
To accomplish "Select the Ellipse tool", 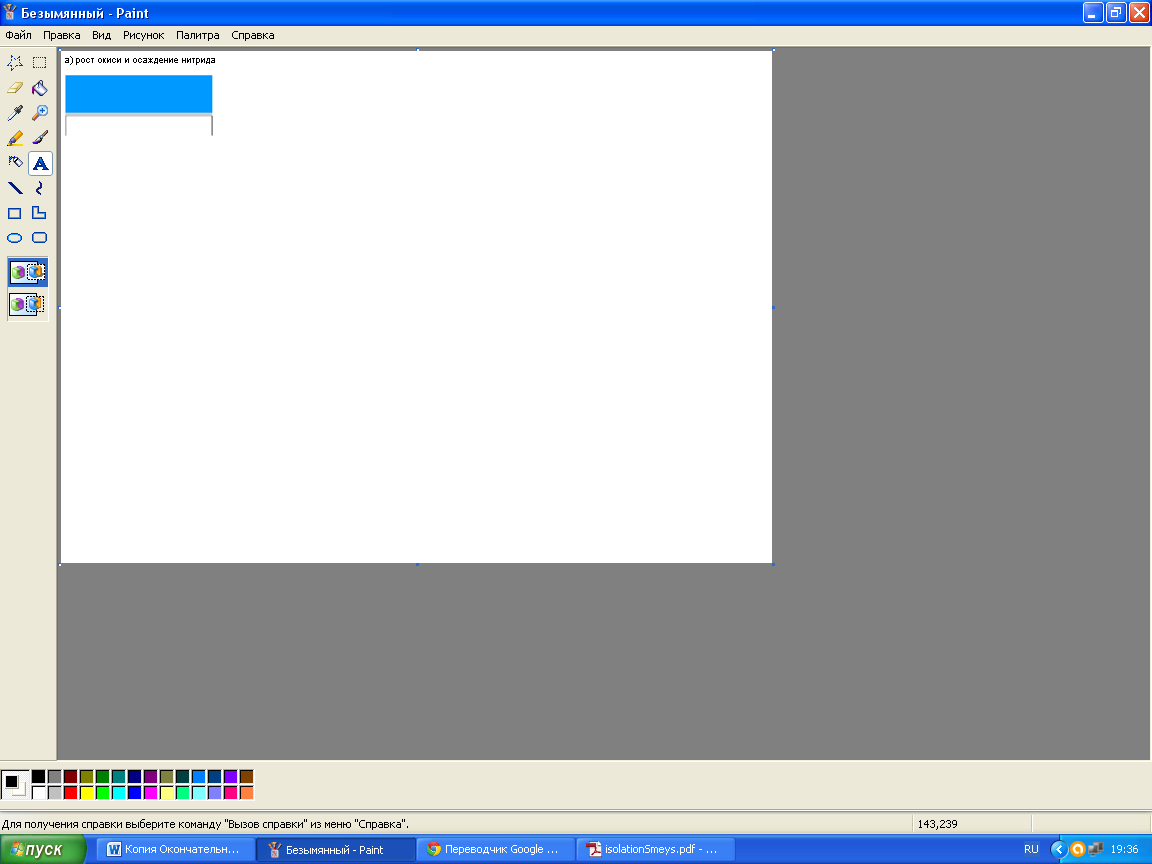I will 15,237.
